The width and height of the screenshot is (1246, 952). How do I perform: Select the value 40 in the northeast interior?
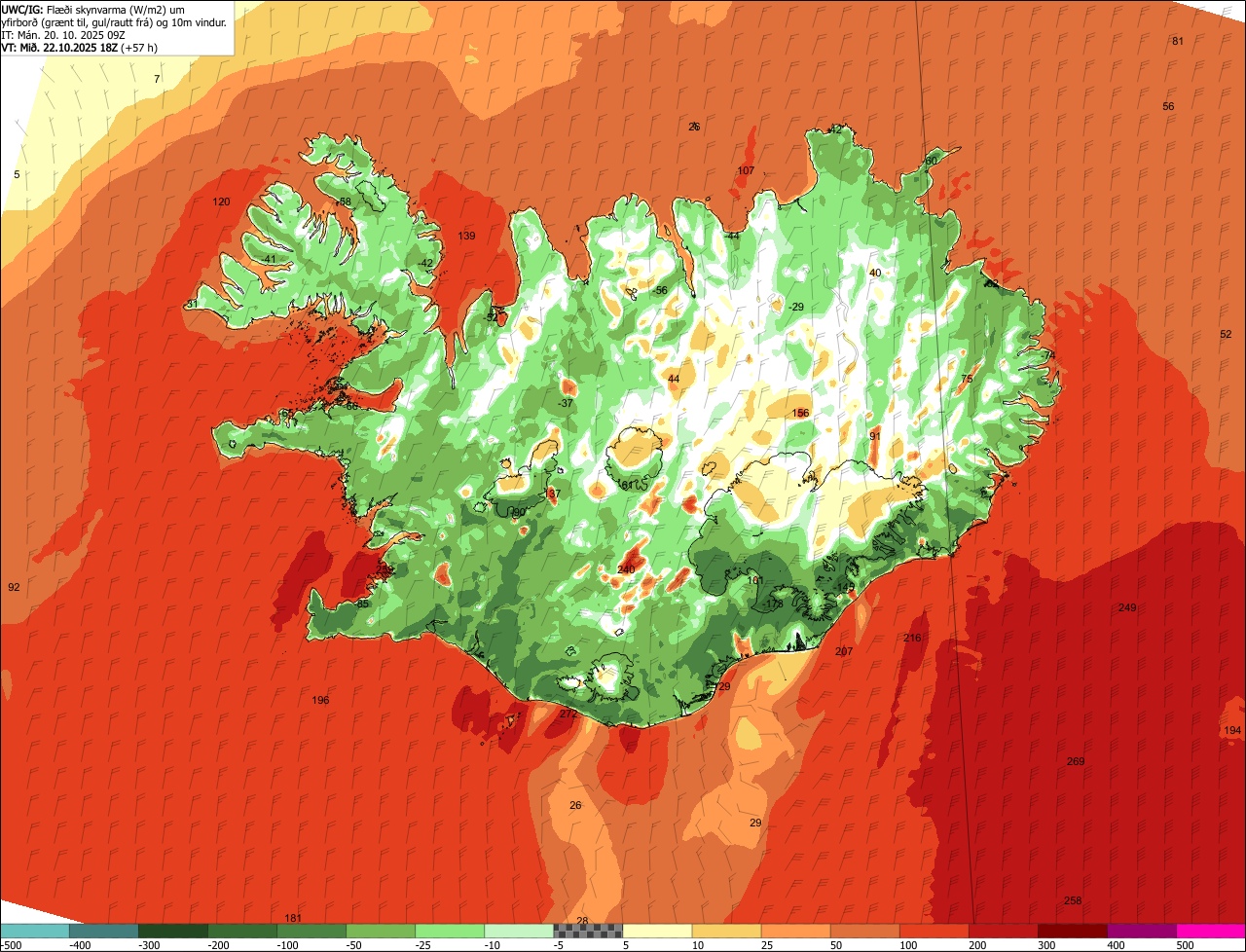tap(875, 273)
